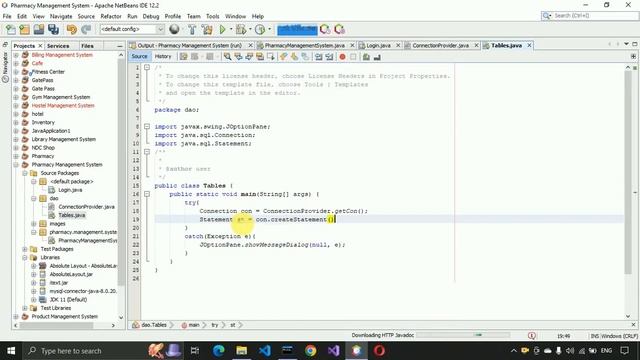Click the Find Selection magnifier icon
Viewport: 640px width, 360px height.
coord(227,57)
